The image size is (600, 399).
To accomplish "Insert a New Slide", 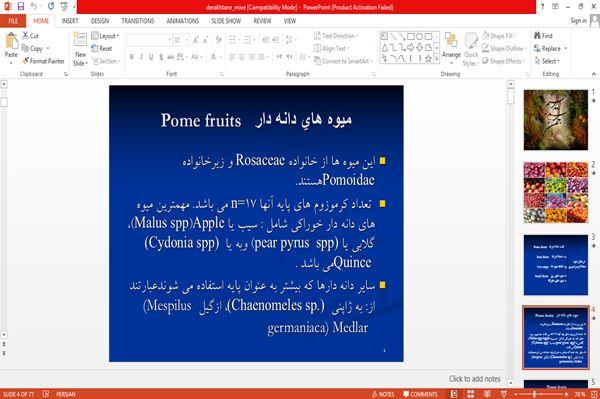I will coord(80,49).
